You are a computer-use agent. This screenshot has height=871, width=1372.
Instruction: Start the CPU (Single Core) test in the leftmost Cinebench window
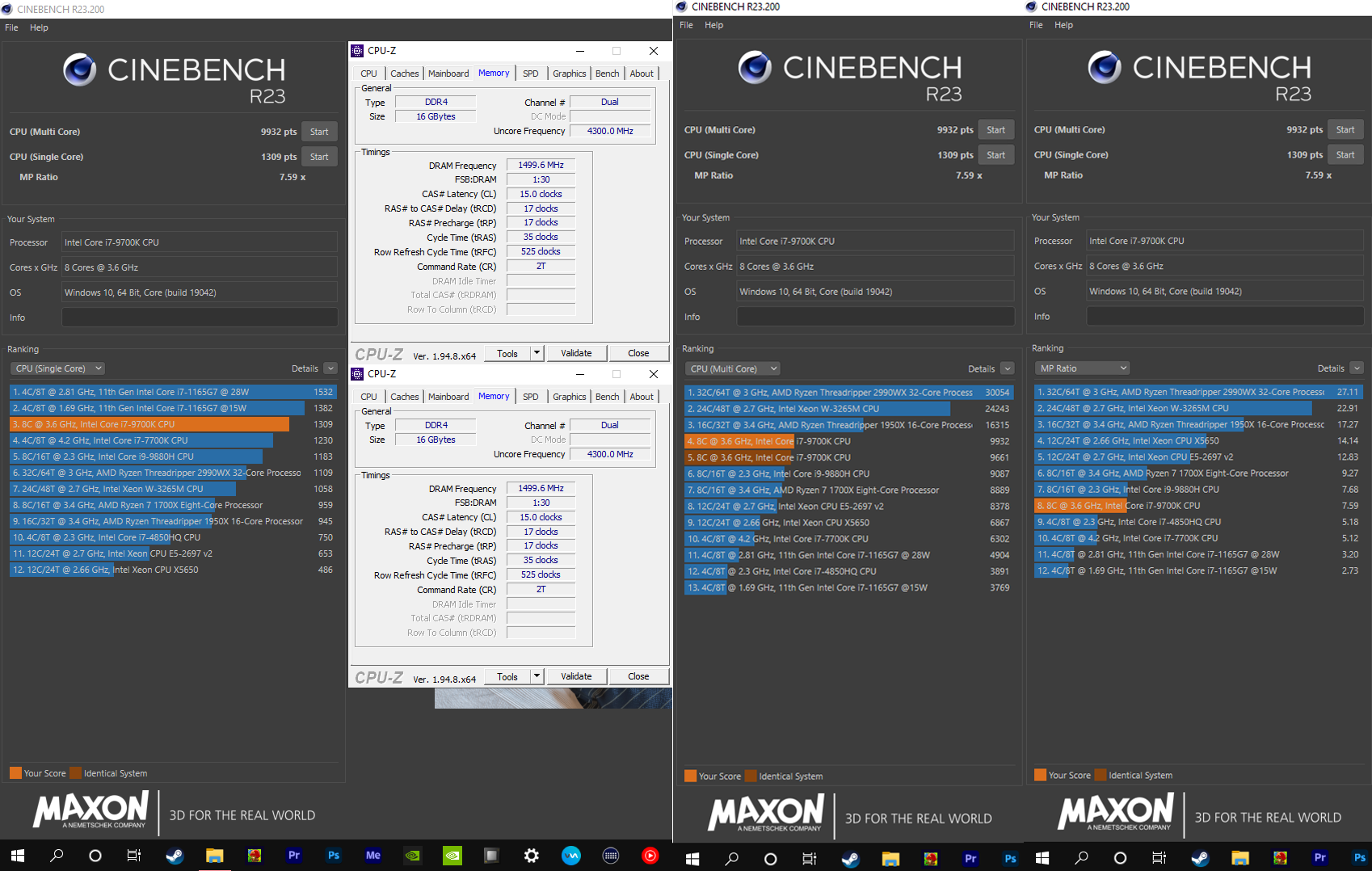(319, 157)
